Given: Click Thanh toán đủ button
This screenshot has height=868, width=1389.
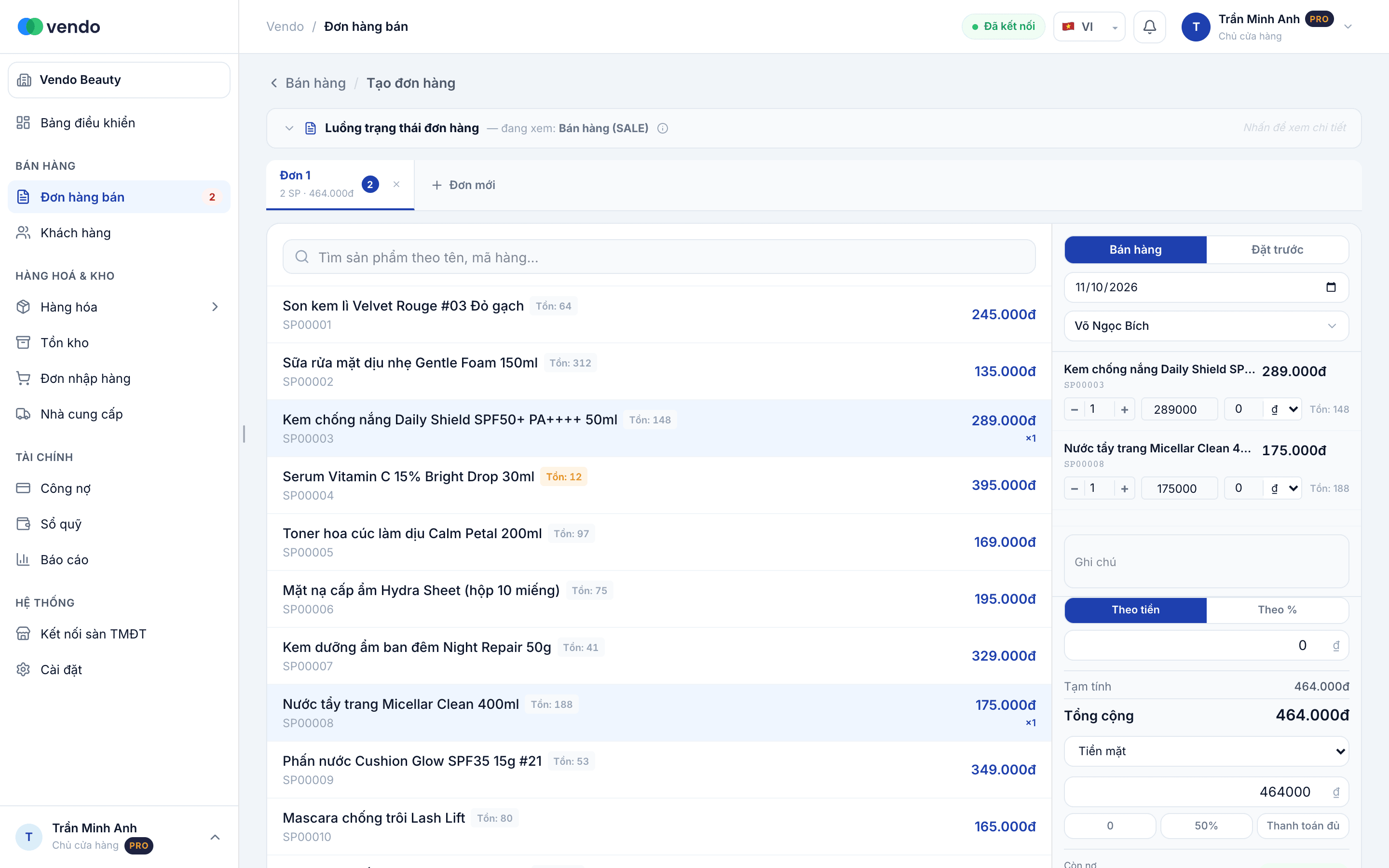Looking at the screenshot, I should pos(1302,826).
